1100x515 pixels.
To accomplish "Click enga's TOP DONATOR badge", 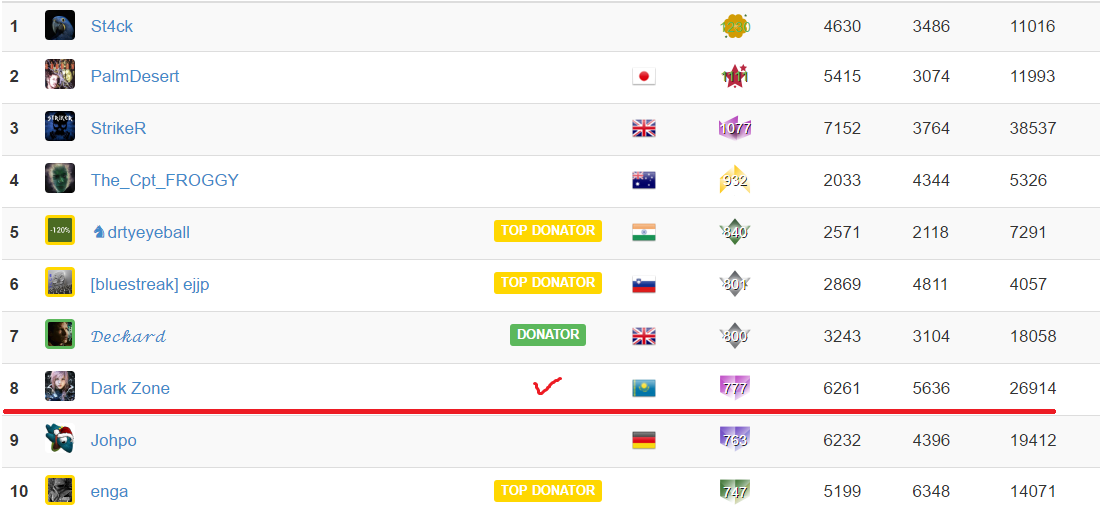I will [548, 490].
